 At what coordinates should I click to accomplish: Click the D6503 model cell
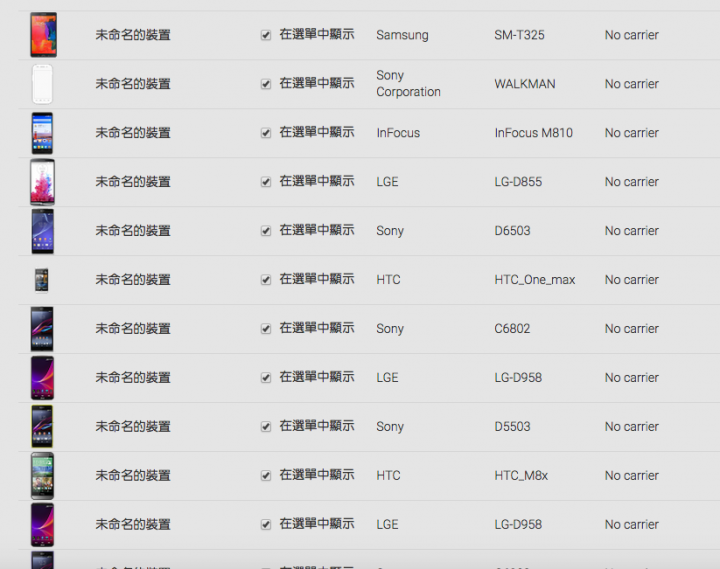click(x=512, y=231)
